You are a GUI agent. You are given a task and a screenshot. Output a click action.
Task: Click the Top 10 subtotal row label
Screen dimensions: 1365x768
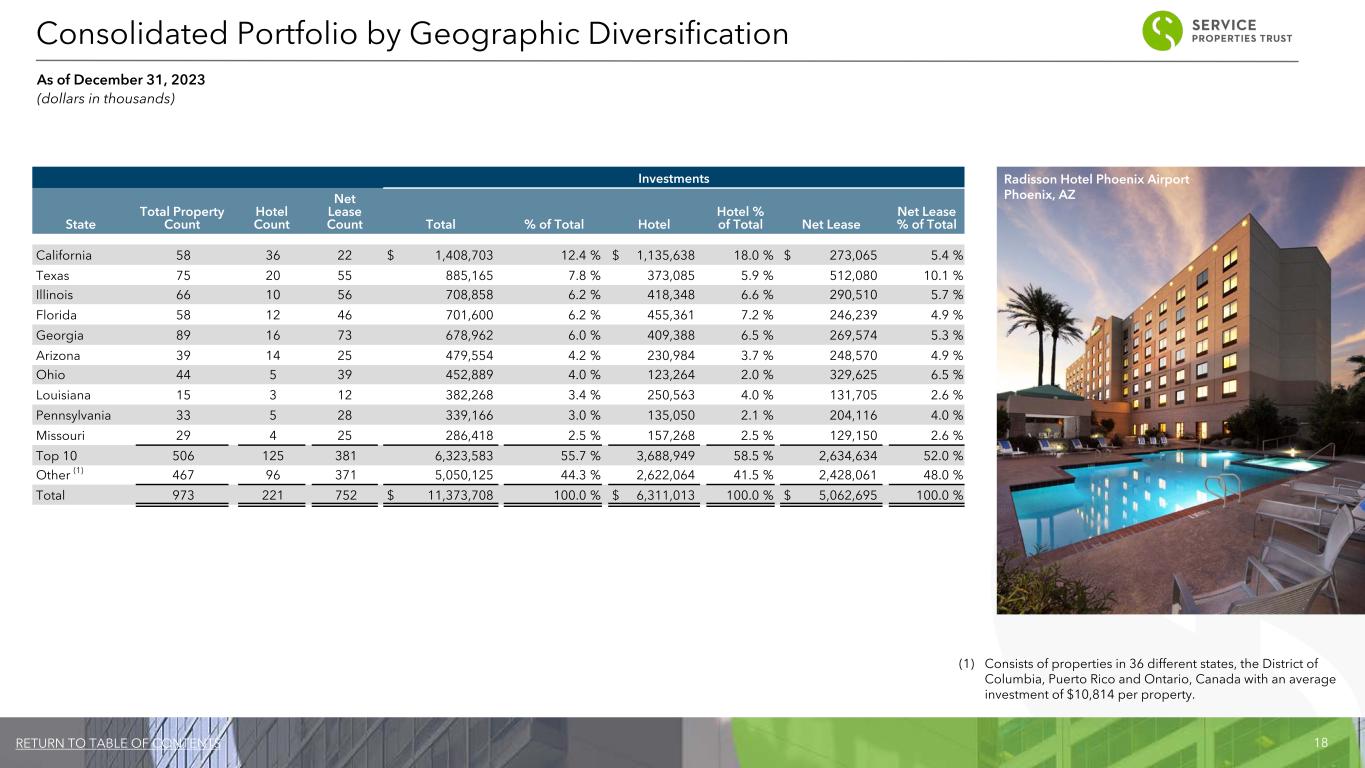[x=54, y=456]
